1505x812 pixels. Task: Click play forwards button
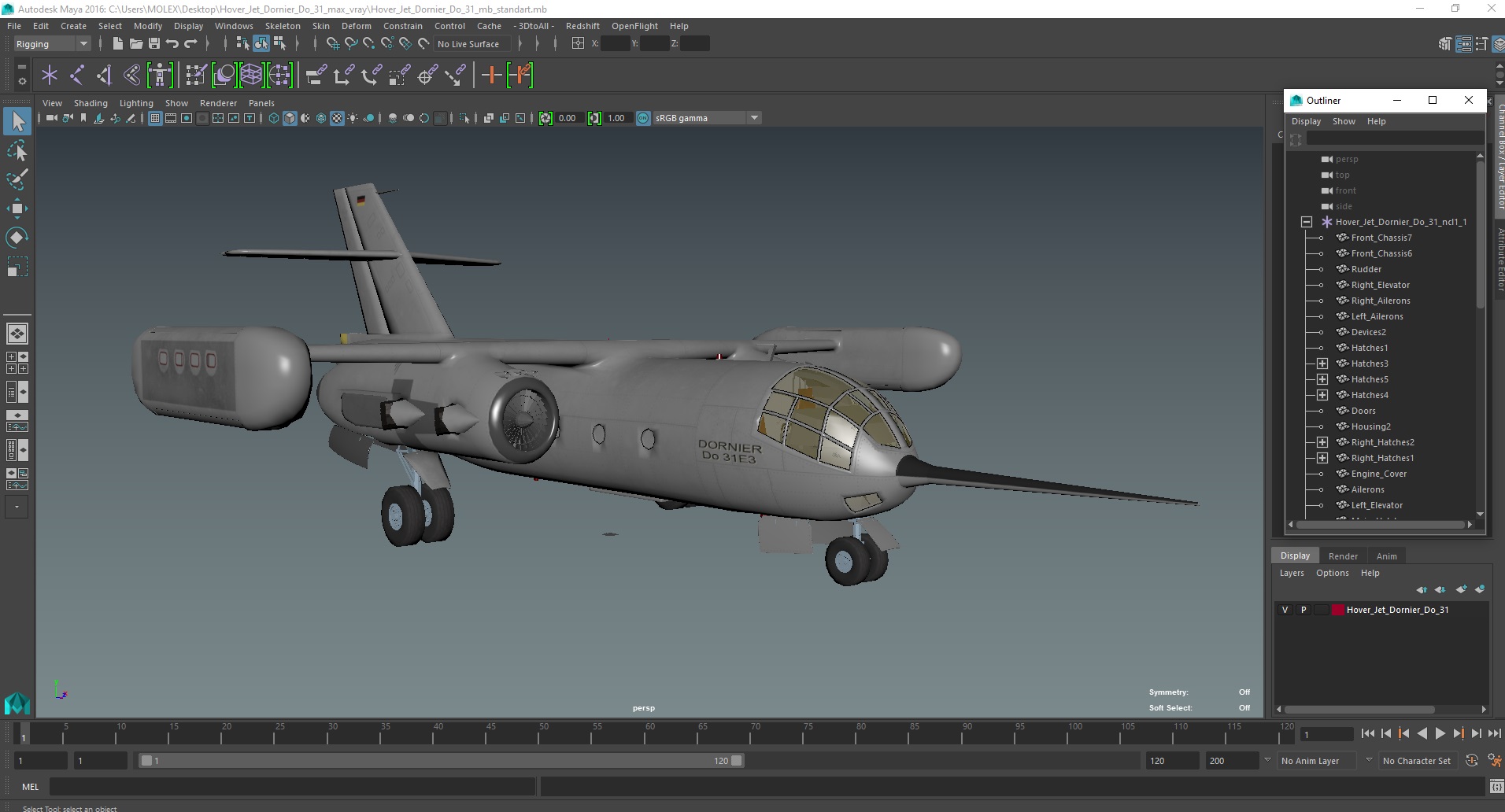coord(1440,733)
